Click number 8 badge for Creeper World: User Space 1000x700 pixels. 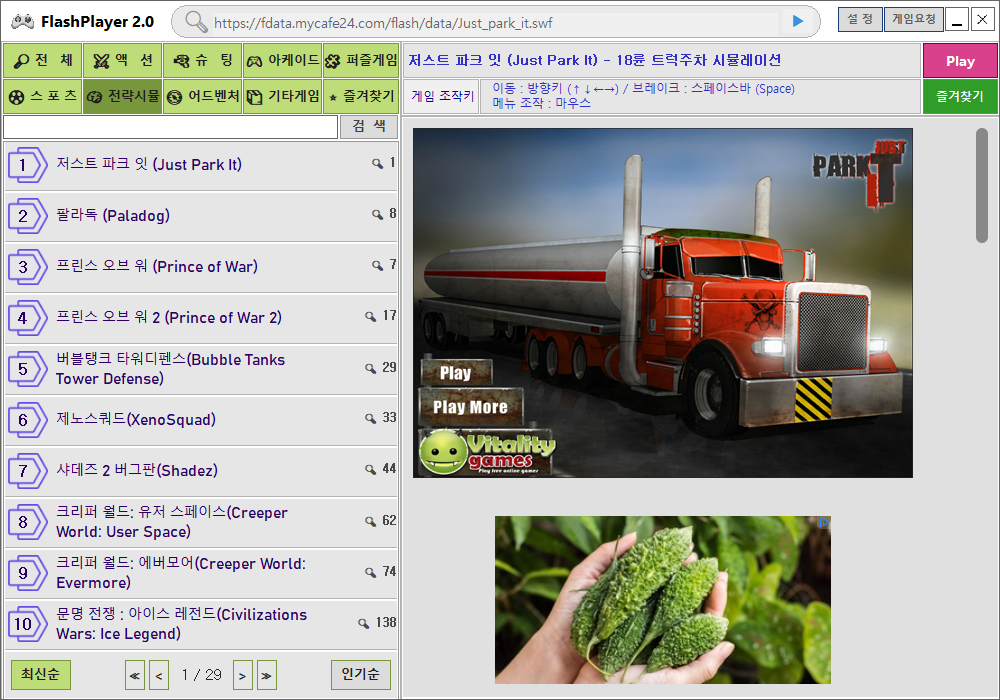(27, 522)
